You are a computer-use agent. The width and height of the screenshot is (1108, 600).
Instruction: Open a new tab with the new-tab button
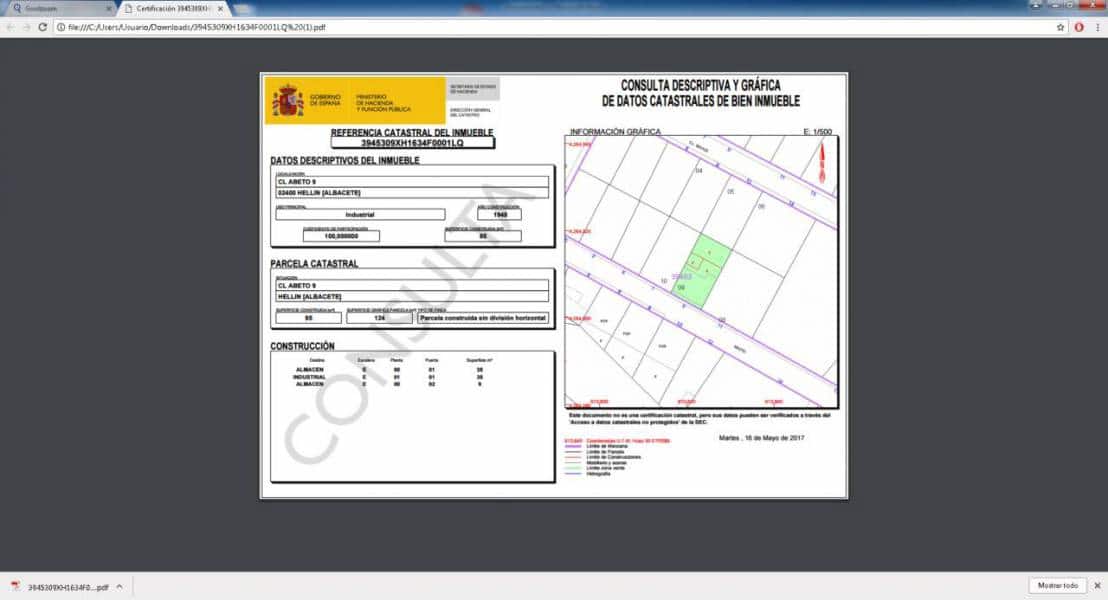[243, 9]
